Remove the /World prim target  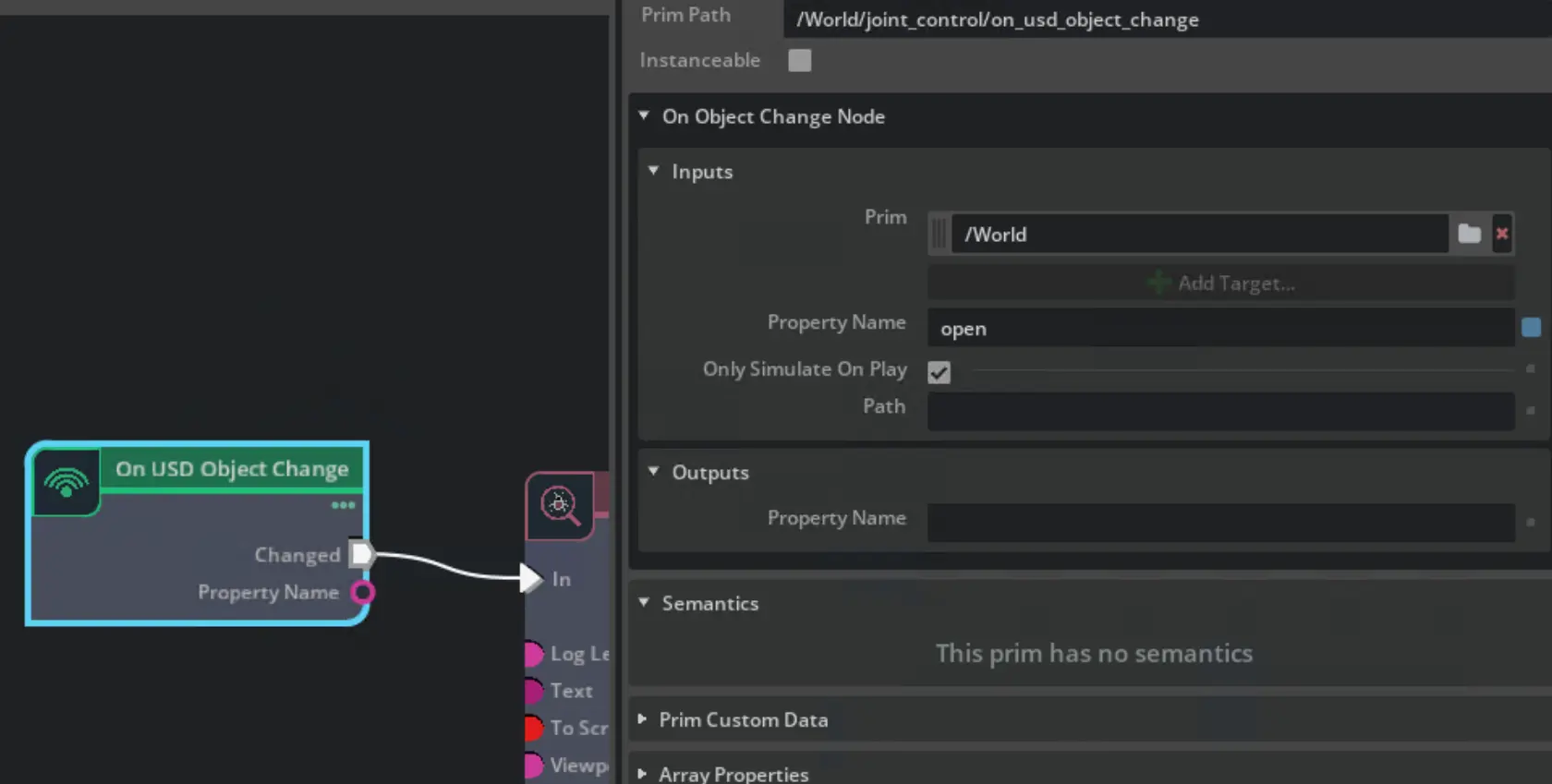click(1502, 234)
